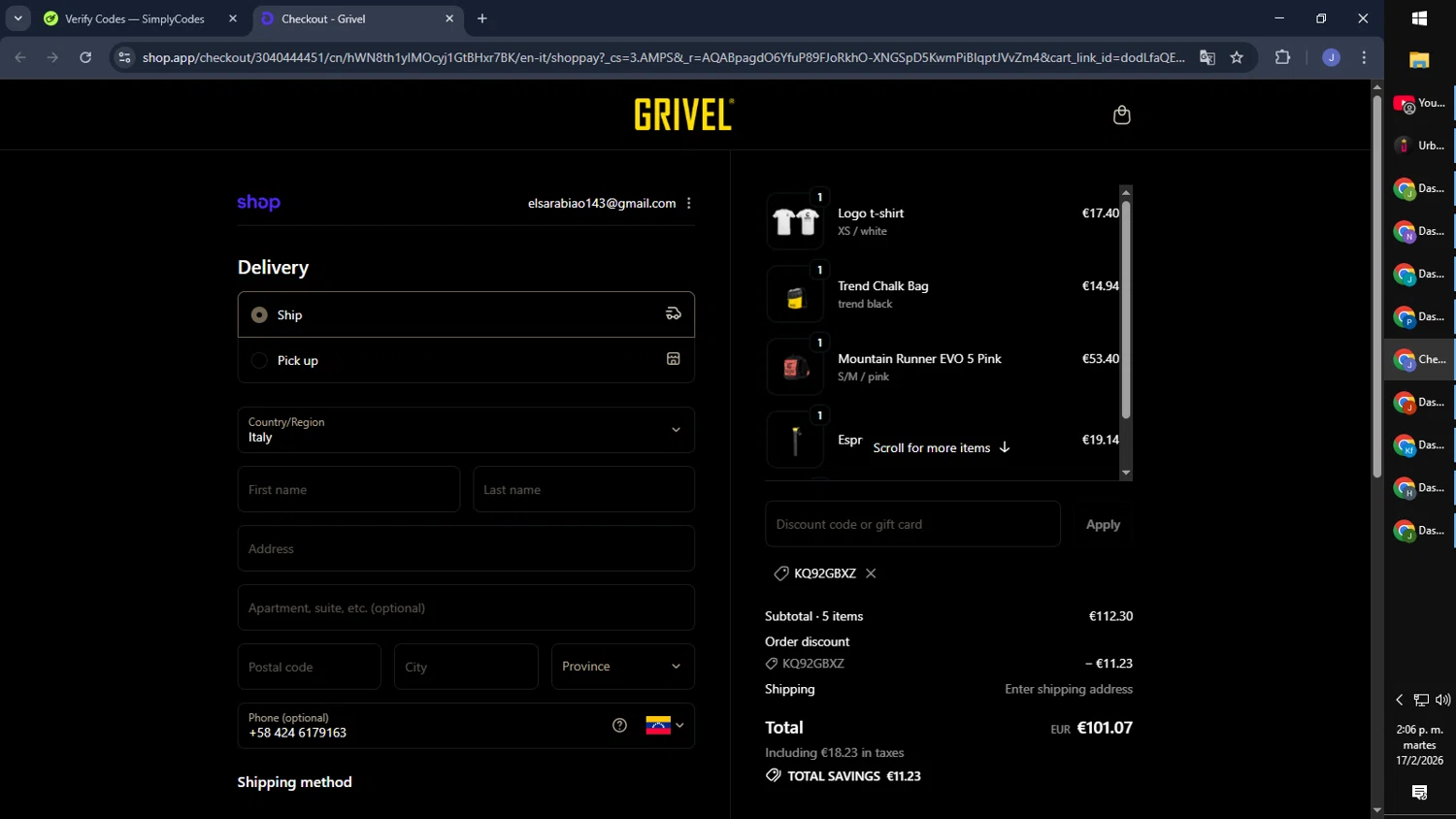Click the store icon in the Pick up row

click(673, 359)
